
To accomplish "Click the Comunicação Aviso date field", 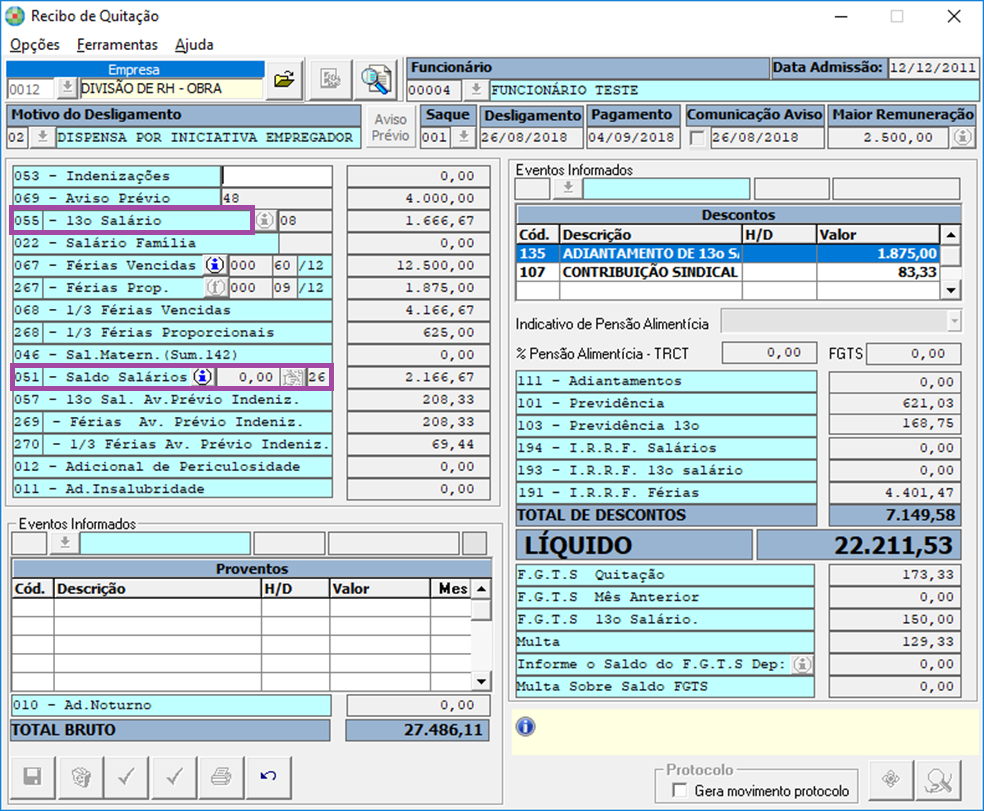I will tap(767, 137).
